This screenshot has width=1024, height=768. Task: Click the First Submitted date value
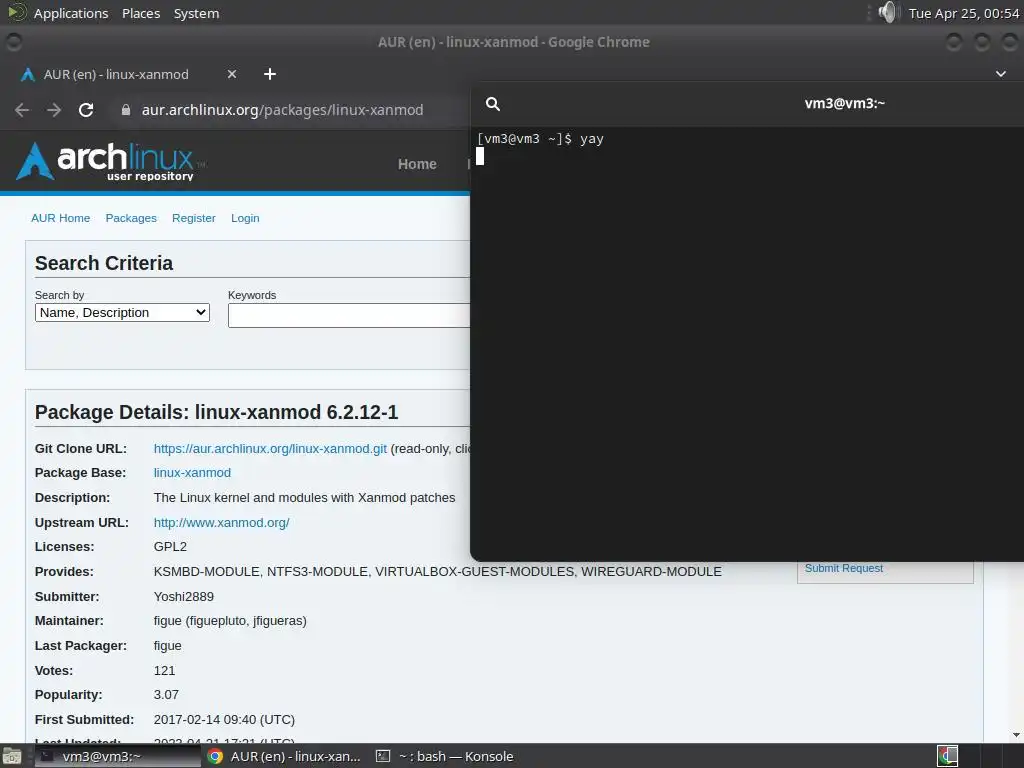point(224,720)
